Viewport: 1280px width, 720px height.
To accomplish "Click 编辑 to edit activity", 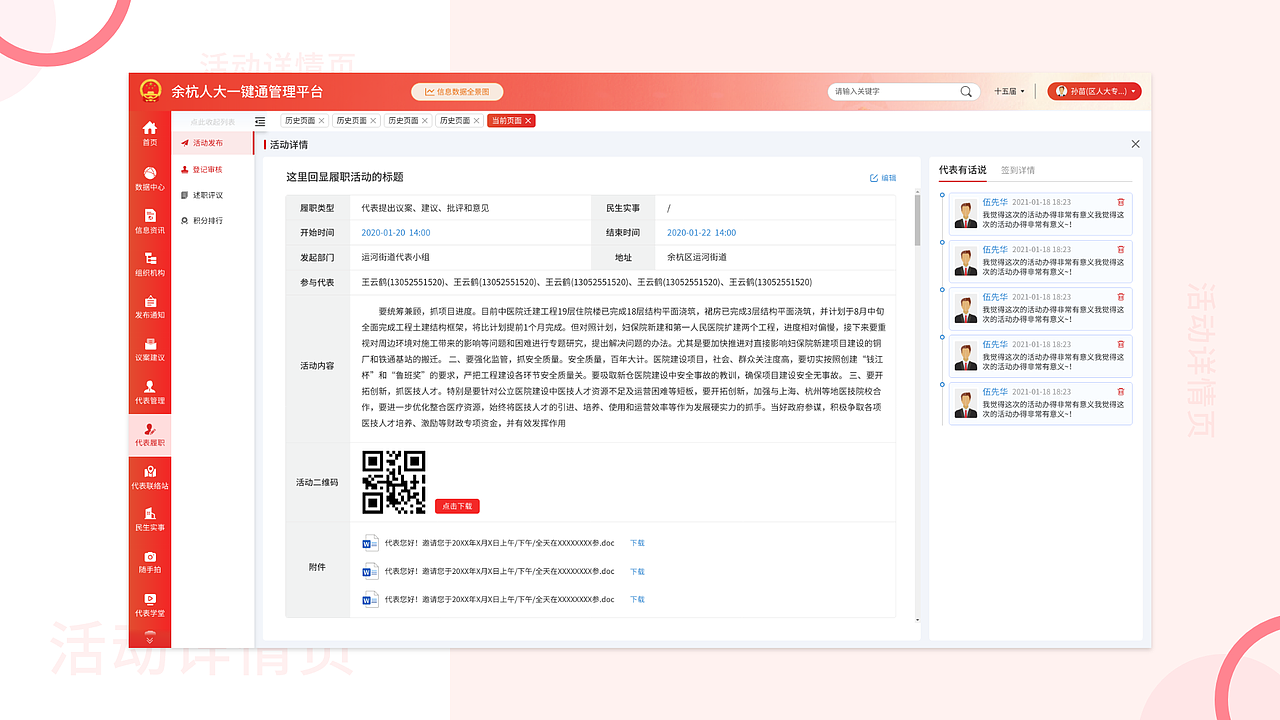I will coord(883,178).
